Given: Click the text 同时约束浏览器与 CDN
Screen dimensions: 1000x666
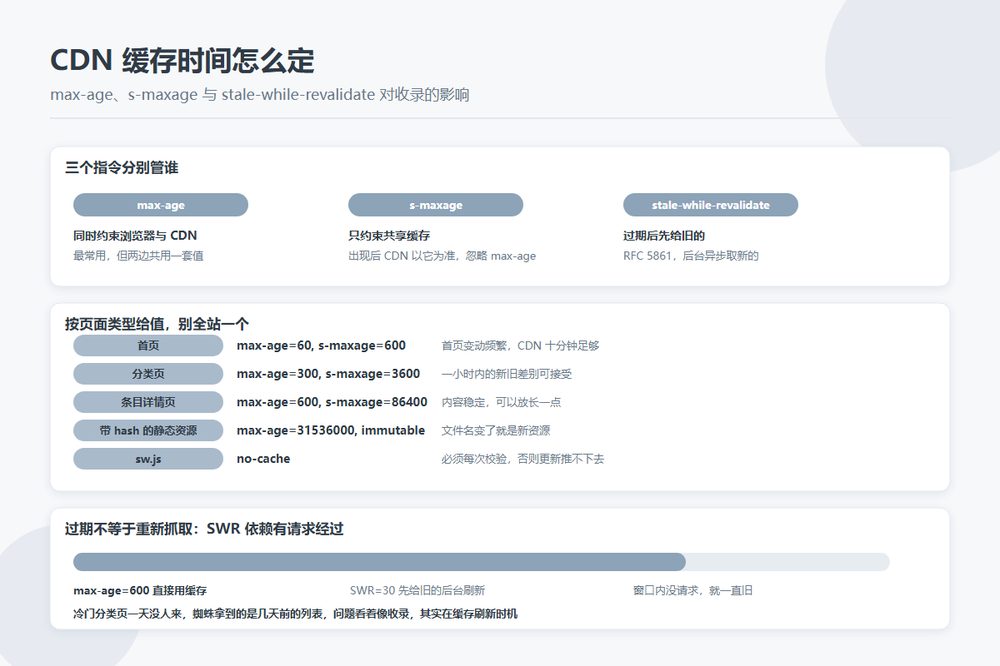Looking at the screenshot, I should [135, 235].
